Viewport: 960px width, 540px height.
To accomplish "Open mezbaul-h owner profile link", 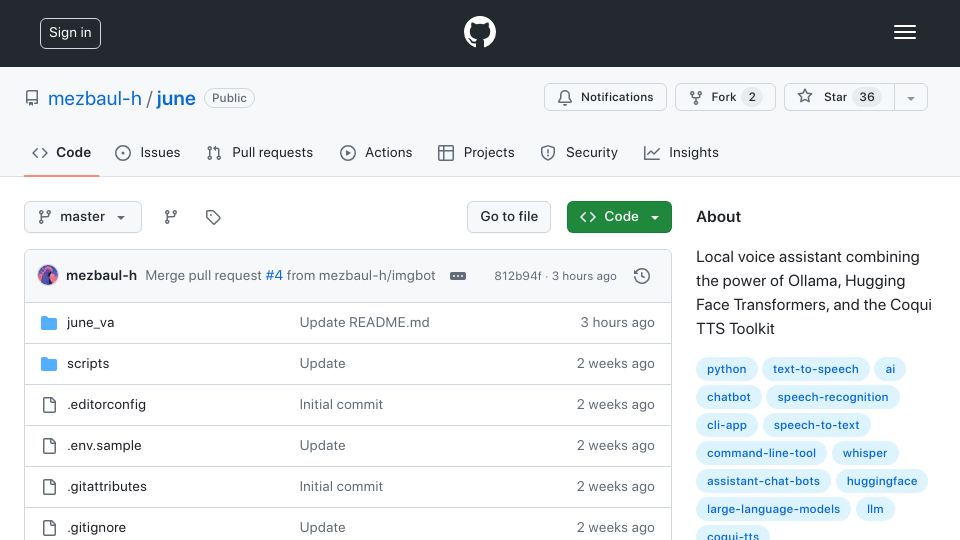I will (x=94, y=98).
